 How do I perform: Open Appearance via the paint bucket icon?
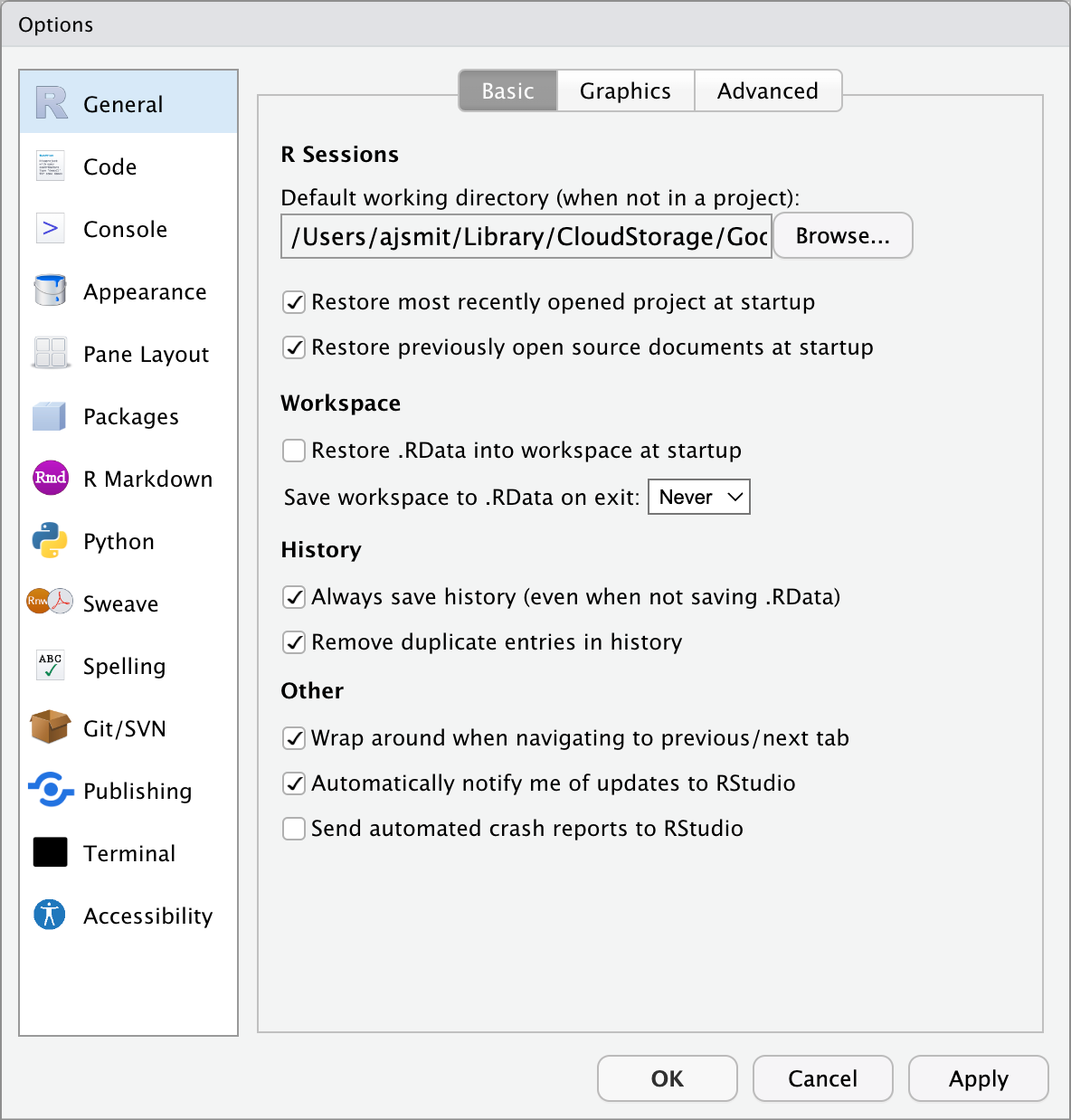(51, 290)
